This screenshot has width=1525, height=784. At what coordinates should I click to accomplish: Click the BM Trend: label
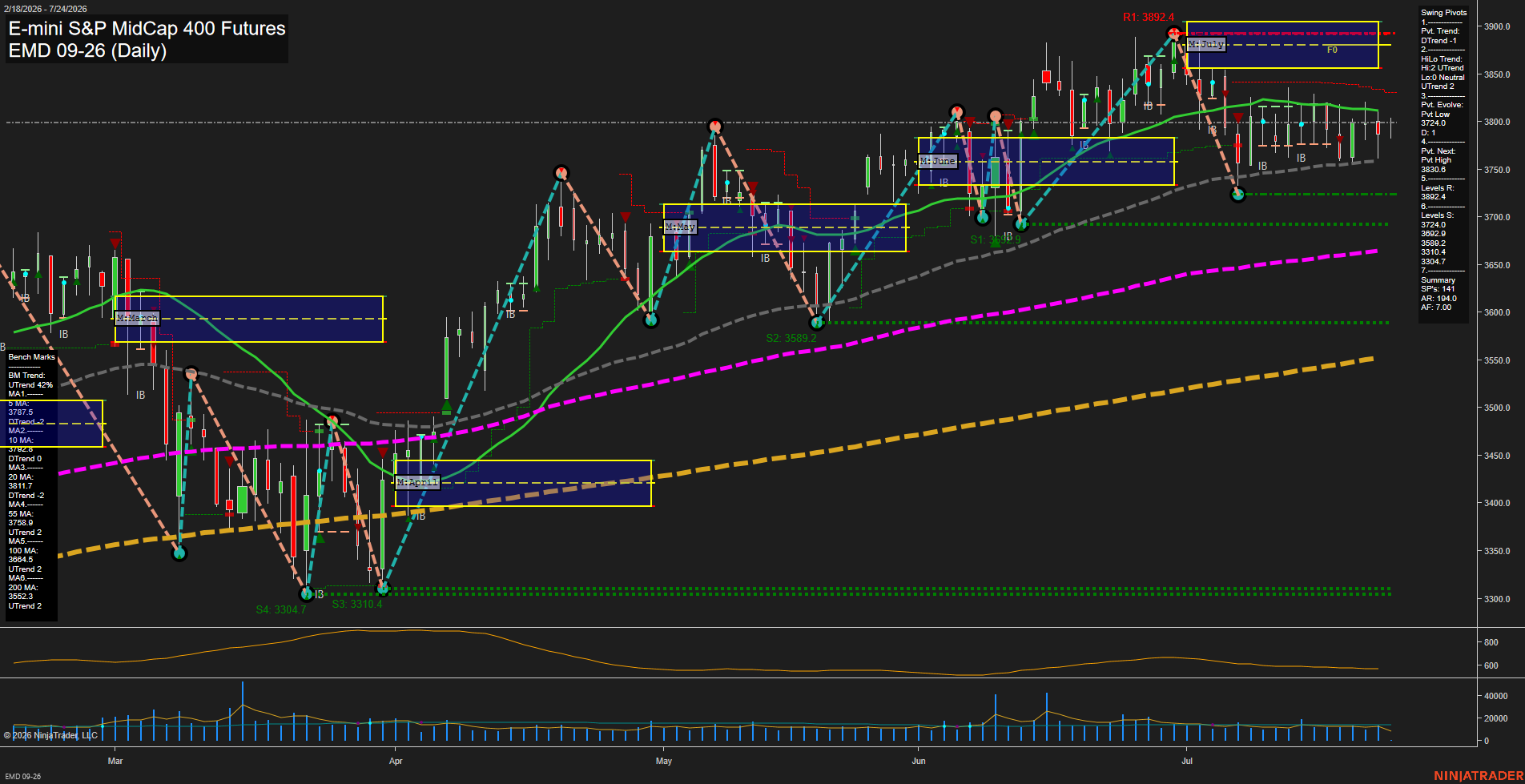pyautogui.click(x=26, y=376)
